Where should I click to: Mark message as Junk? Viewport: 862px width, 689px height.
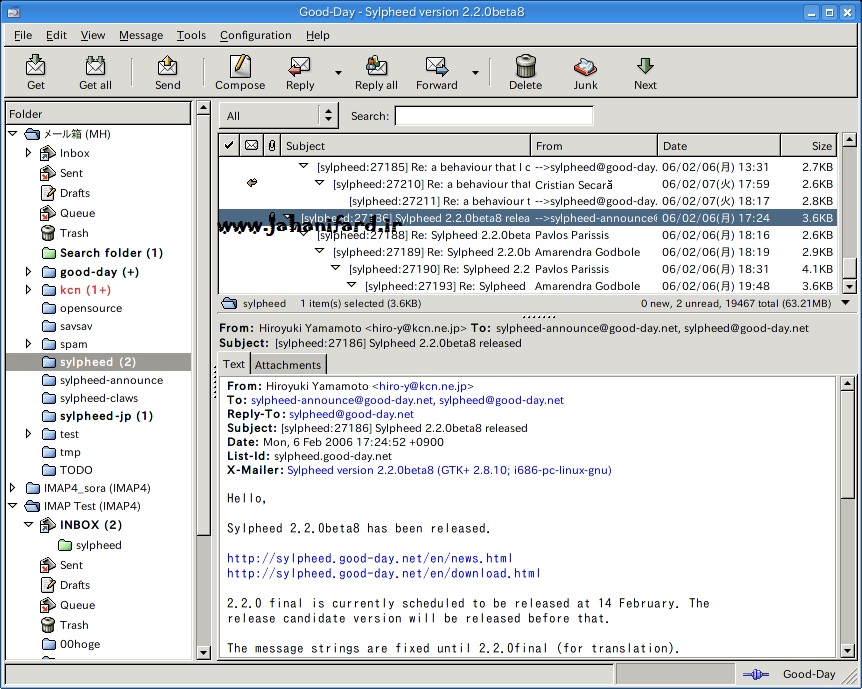point(585,67)
